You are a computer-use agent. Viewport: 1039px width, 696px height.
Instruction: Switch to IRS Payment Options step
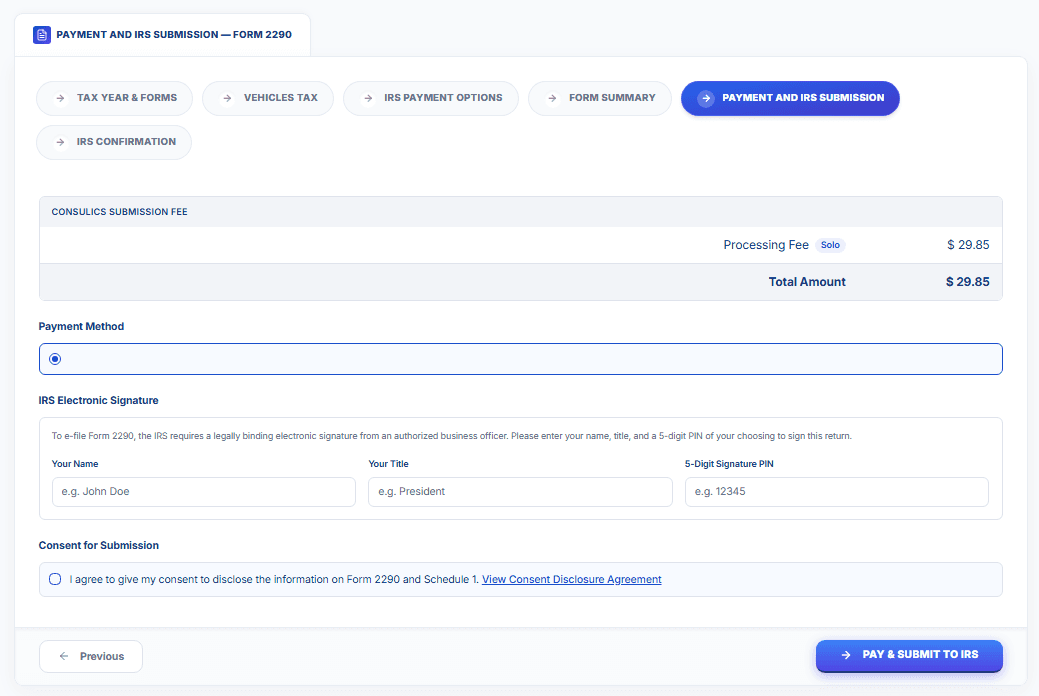click(431, 98)
